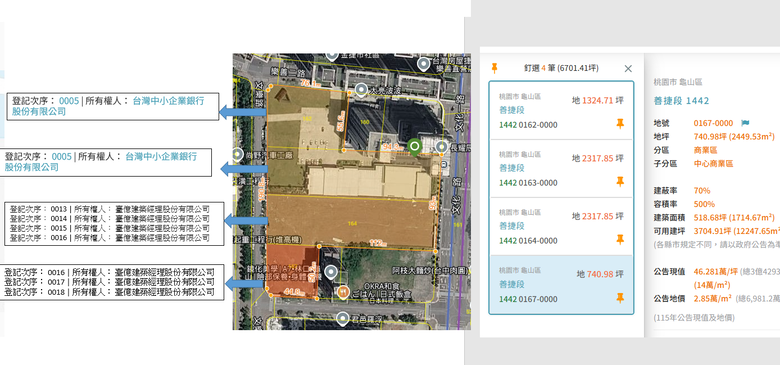Select the 1324.71 坪 area value
This screenshot has height=365, width=780.
597,101
